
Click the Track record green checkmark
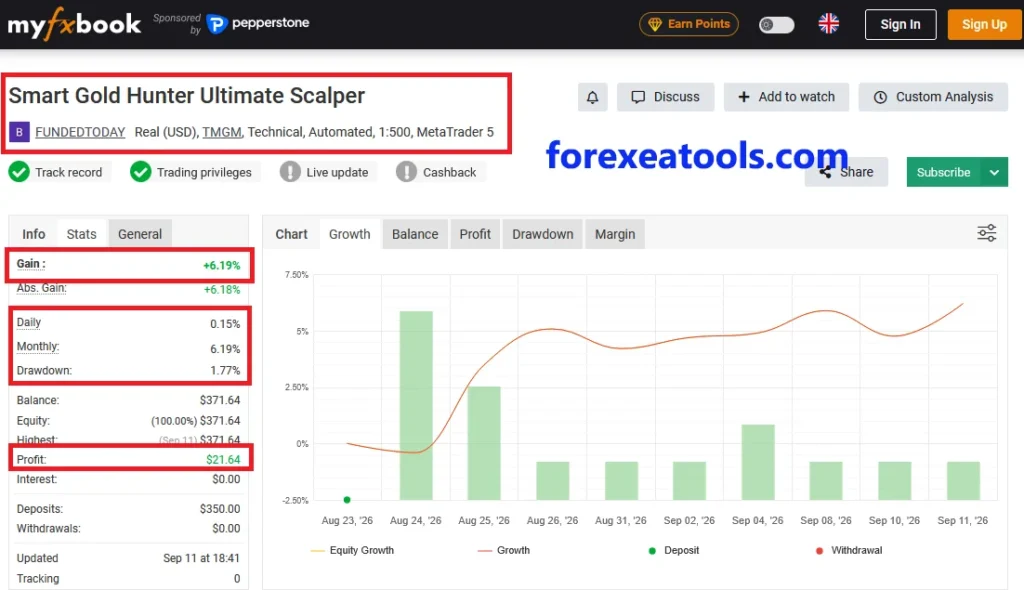tap(19, 172)
